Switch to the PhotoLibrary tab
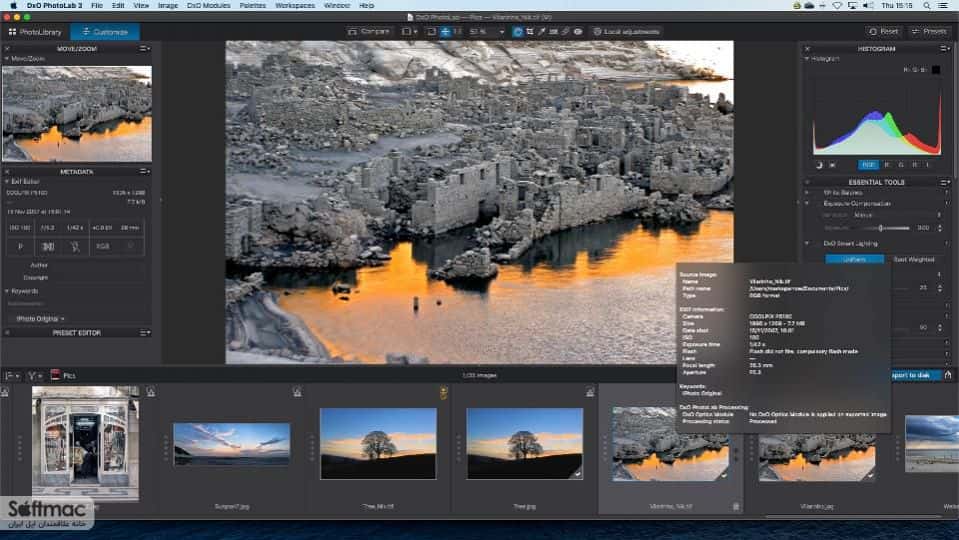 coord(35,32)
